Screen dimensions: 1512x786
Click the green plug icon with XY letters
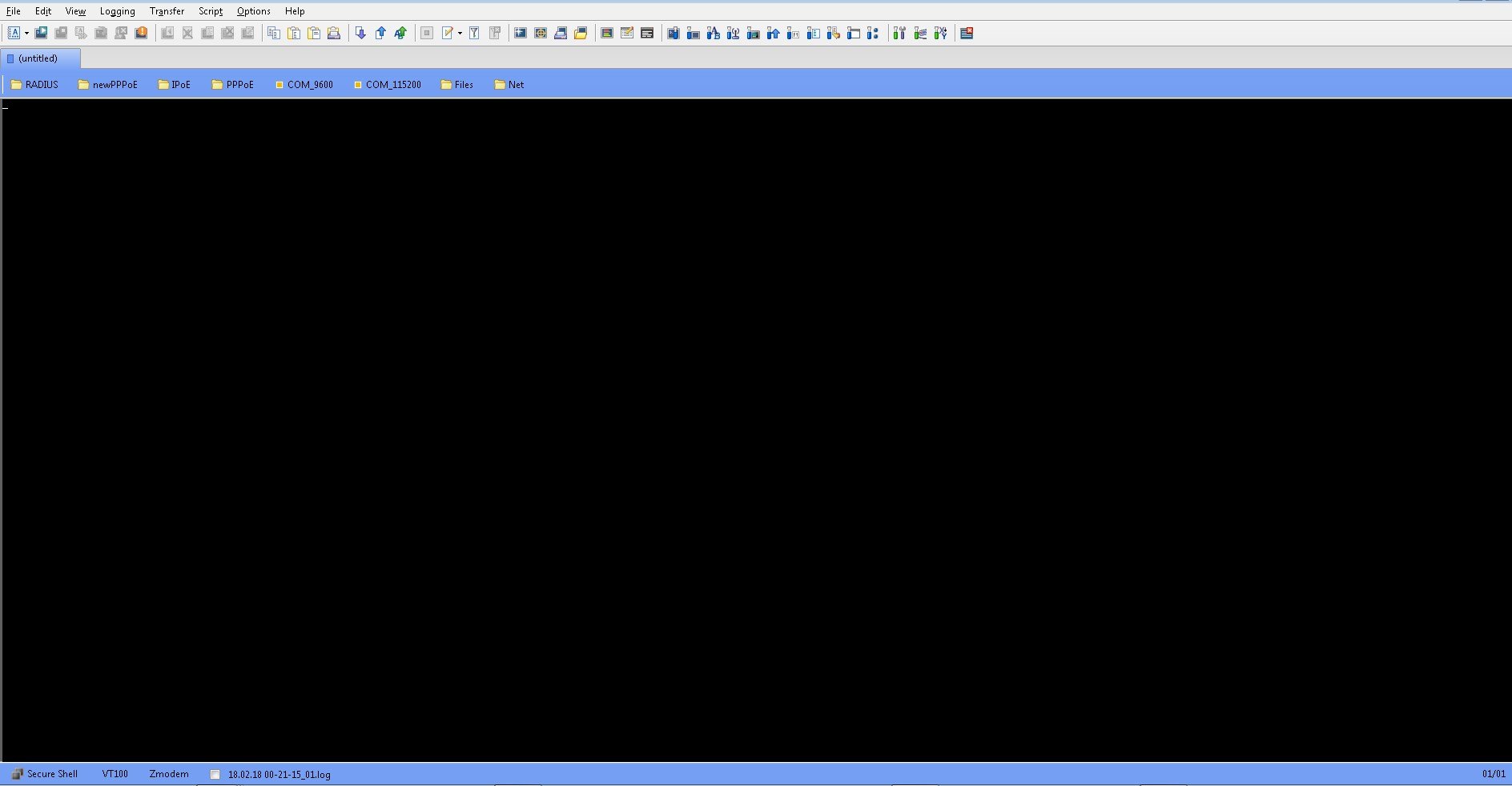point(940,33)
